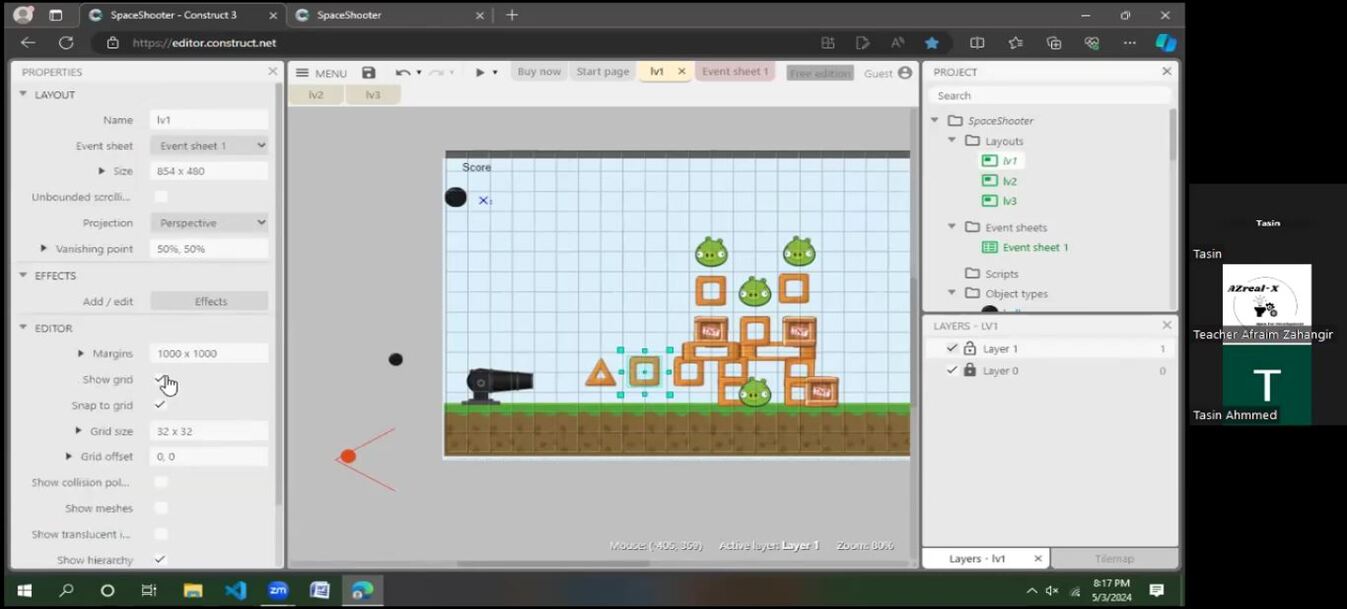Click the project Search field
This screenshot has height=609, width=1347.
tap(1048, 96)
